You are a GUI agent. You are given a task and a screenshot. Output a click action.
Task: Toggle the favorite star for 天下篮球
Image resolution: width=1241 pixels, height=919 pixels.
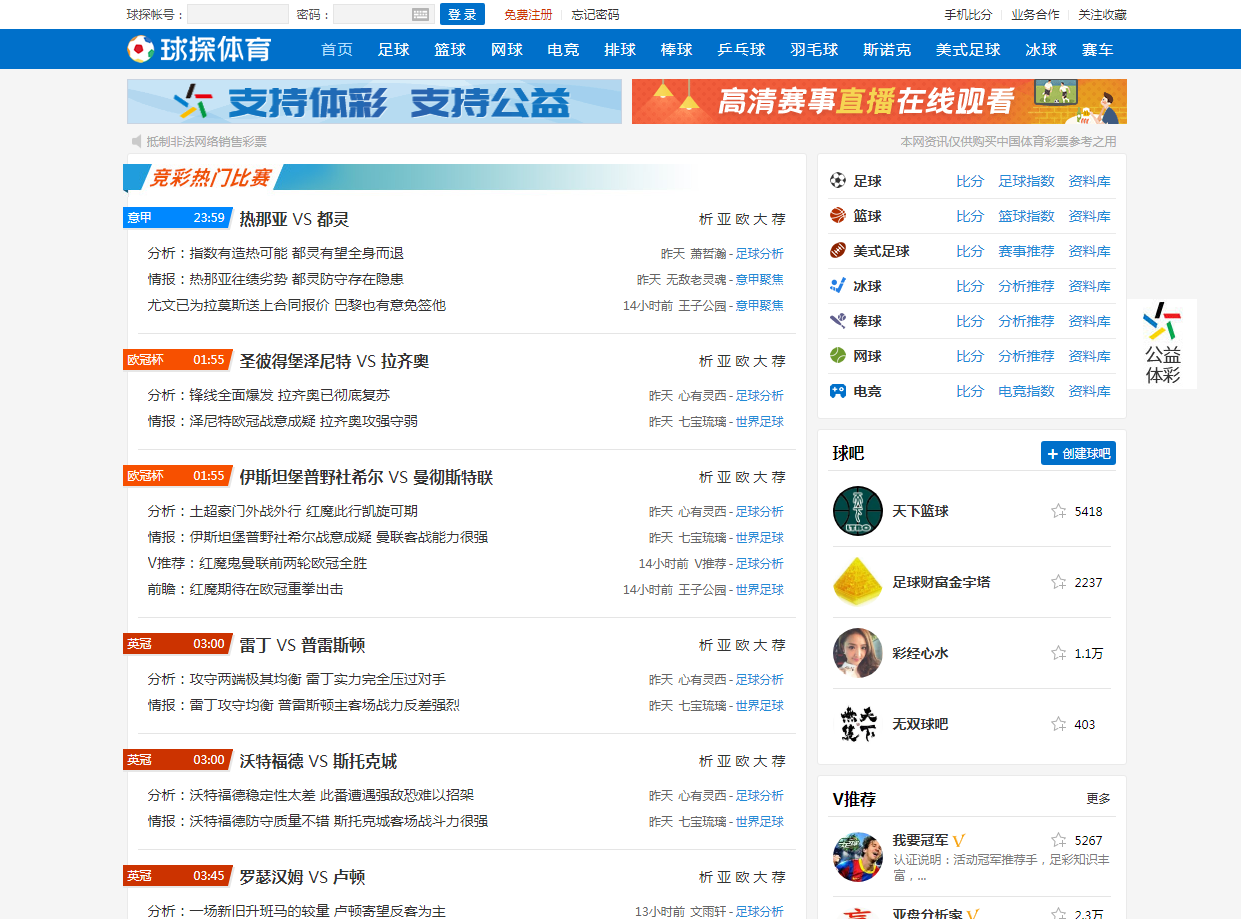(x=1058, y=511)
